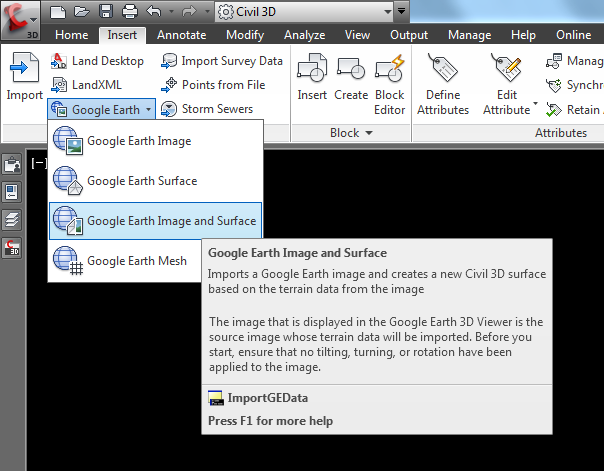Save the drawing with floppy disk icon
The image size is (604, 471).
click(106, 12)
